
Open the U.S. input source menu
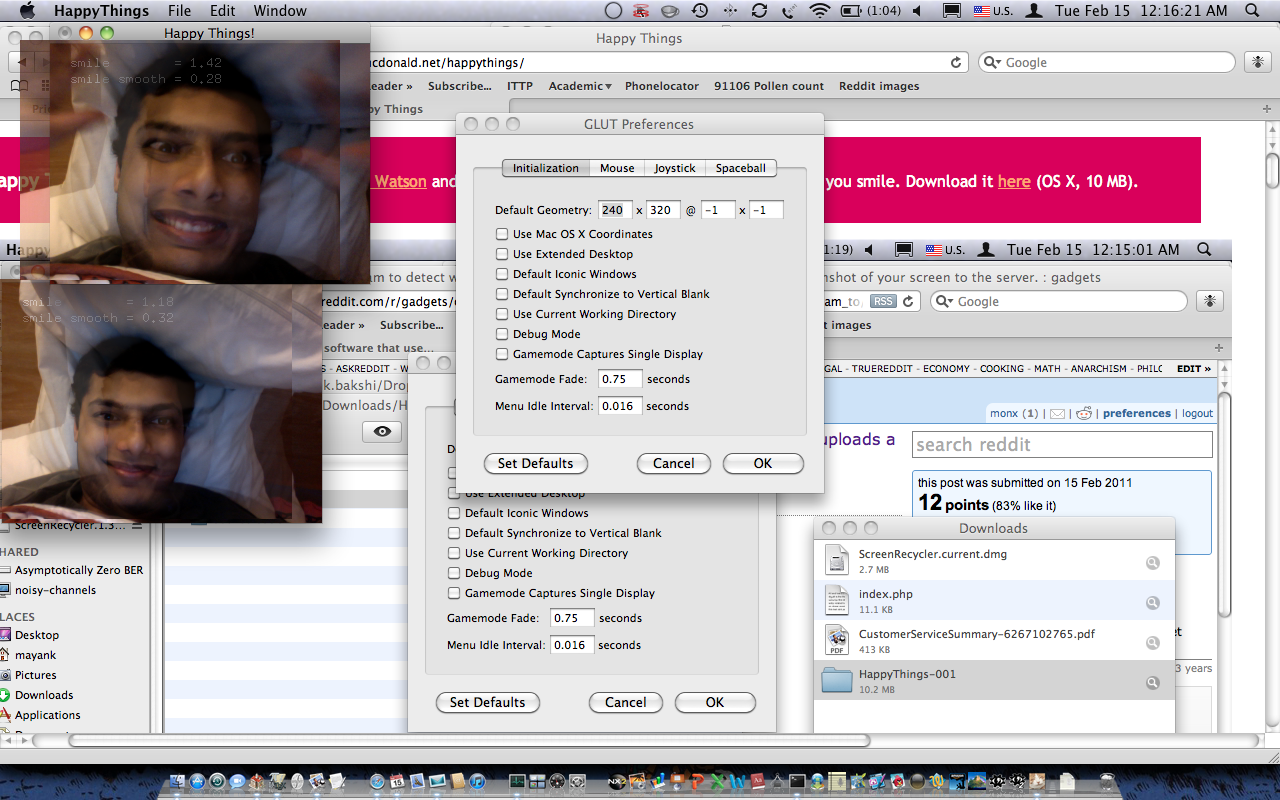point(994,11)
